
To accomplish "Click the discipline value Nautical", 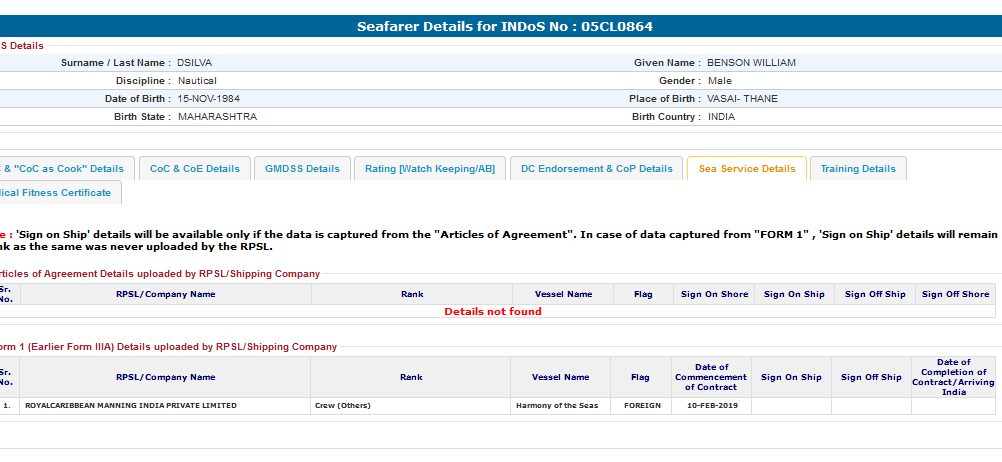I will [x=197, y=81].
